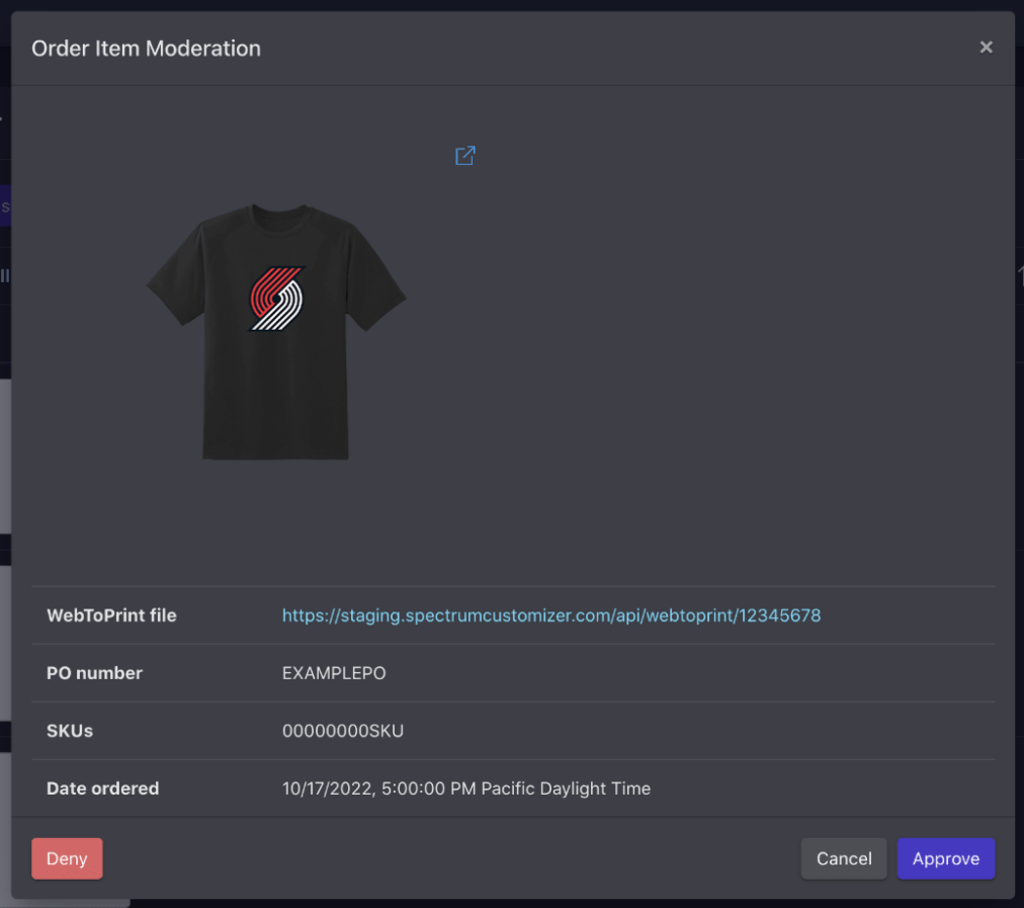Click the red and white logo on shirt
1024x908 pixels.
[x=277, y=299]
